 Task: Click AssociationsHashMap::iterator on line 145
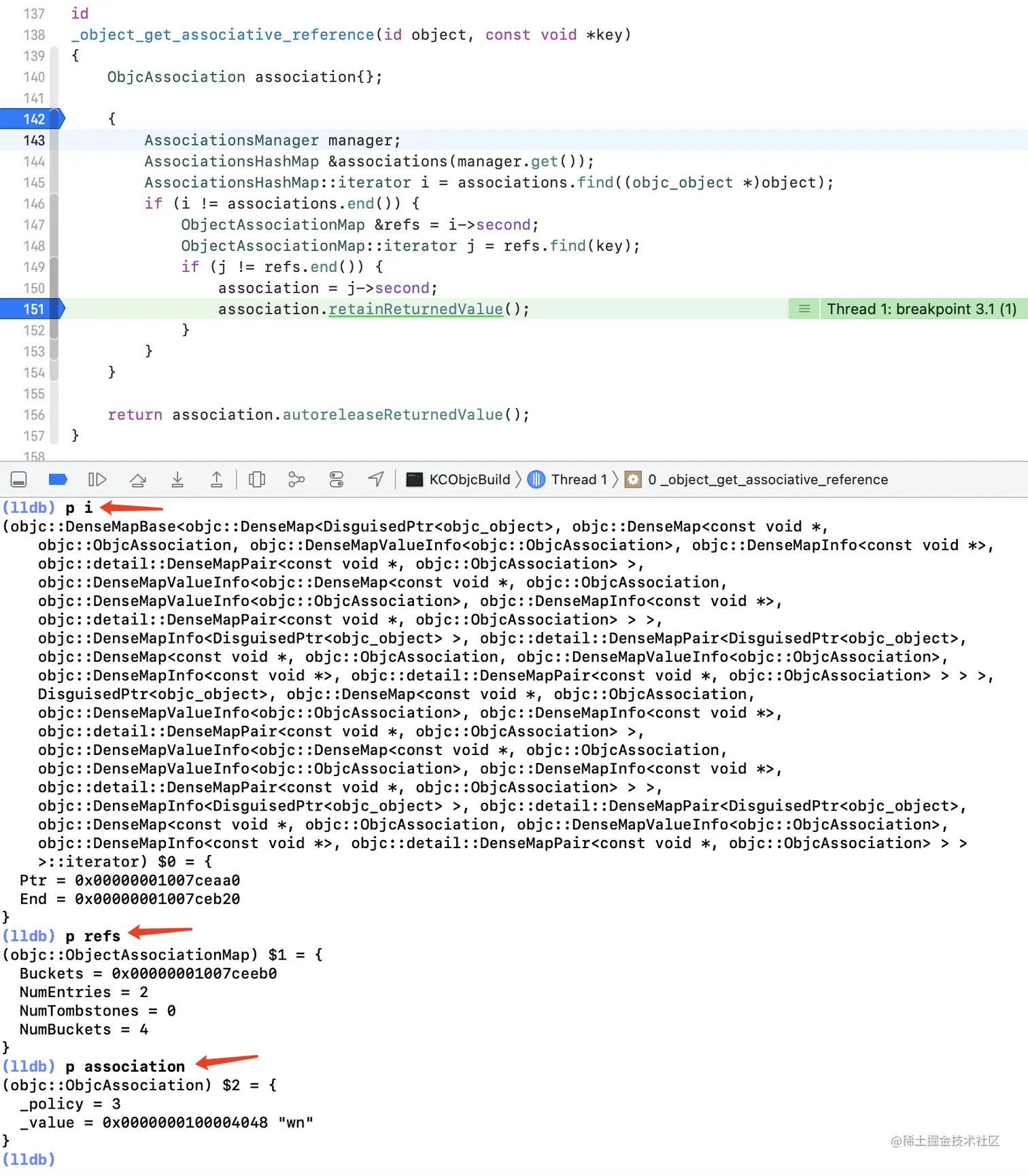[277, 183]
